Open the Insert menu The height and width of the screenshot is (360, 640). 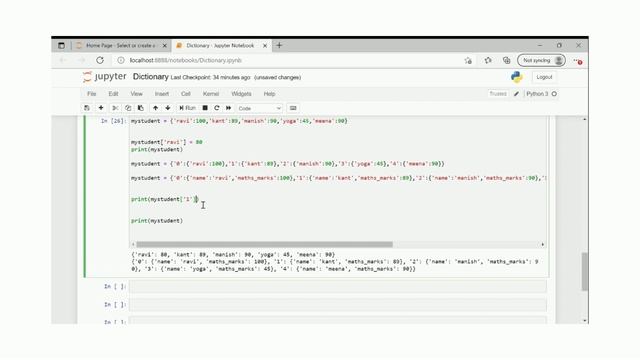pos(162,94)
